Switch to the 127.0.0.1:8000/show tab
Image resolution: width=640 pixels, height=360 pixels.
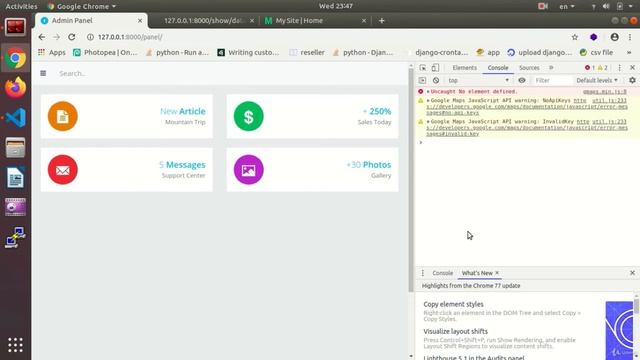[x=203, y=20]
